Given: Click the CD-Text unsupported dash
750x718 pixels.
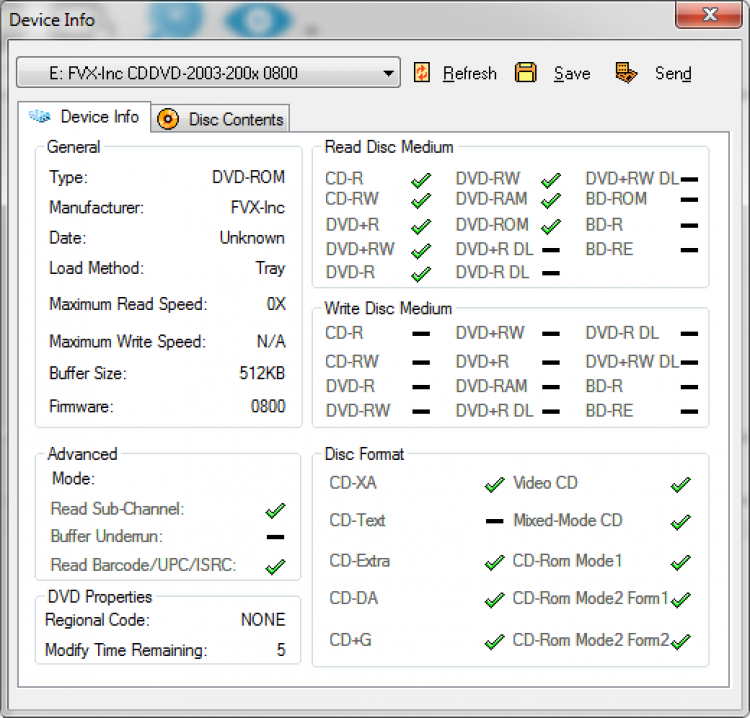Looking at the screenshot, I should tap(495, 521).
